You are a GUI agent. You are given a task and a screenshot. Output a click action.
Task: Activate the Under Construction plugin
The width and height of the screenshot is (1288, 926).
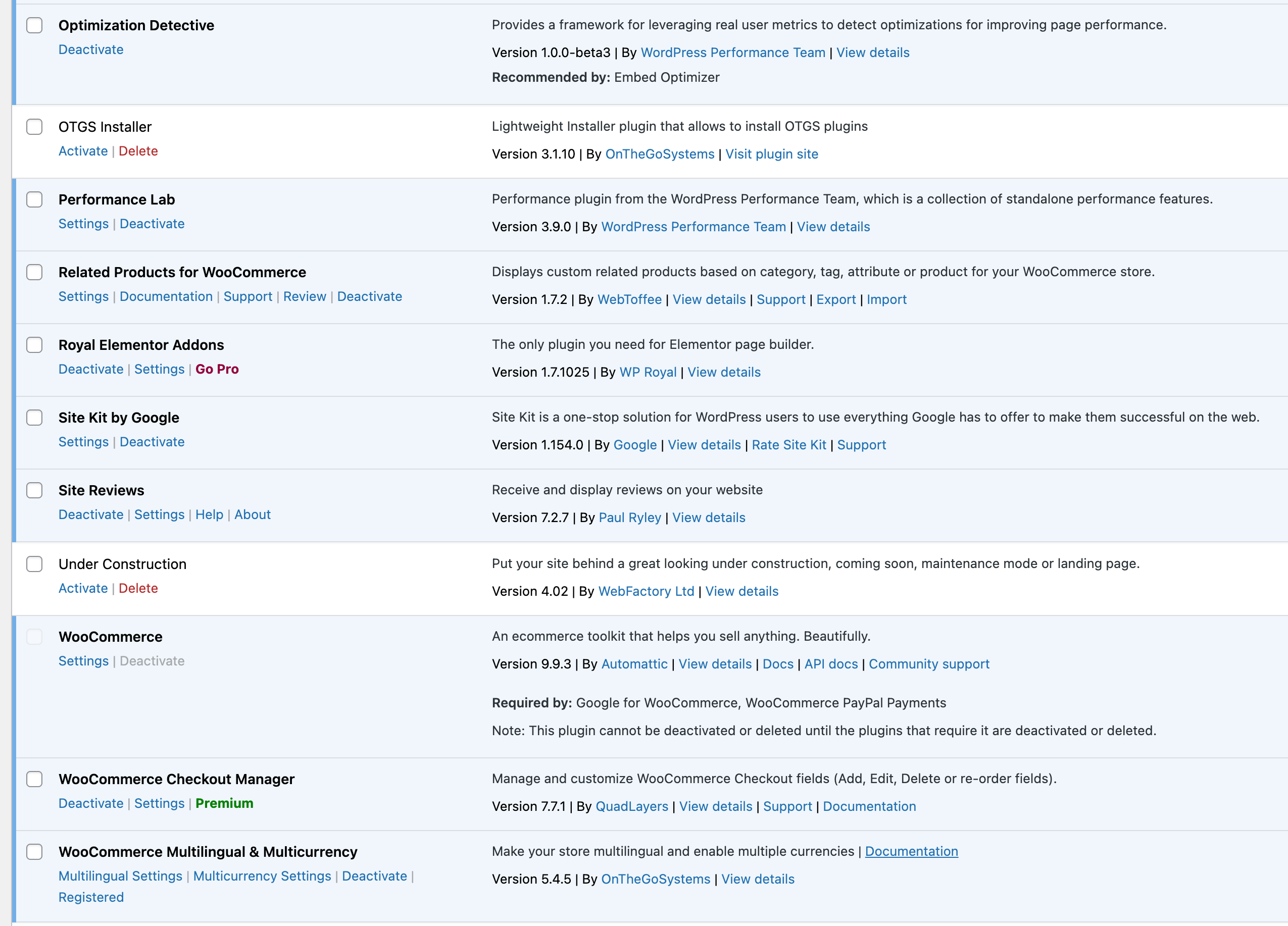(x=83, y=588)
